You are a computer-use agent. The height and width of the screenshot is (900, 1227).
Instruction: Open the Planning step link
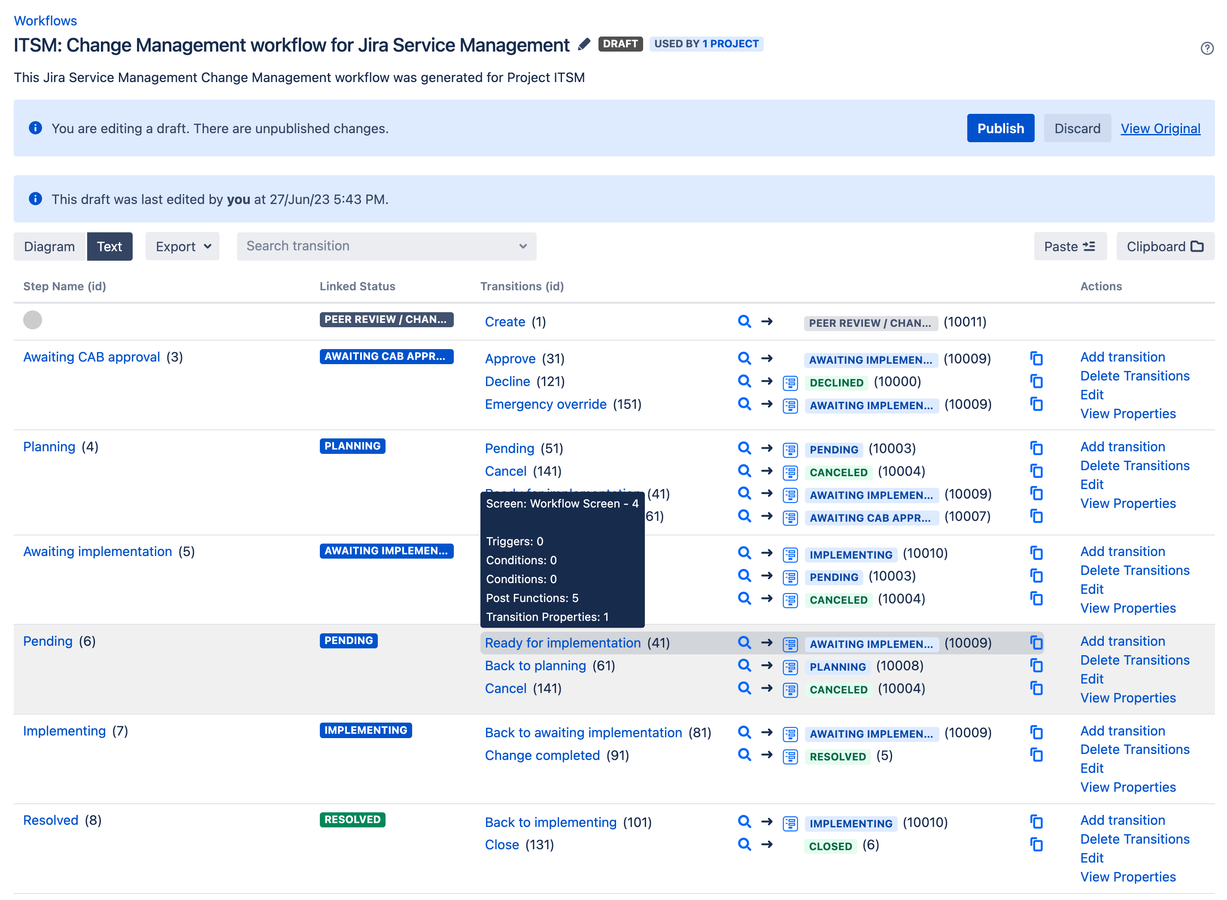pyautogui.click(x=49, y=447)
